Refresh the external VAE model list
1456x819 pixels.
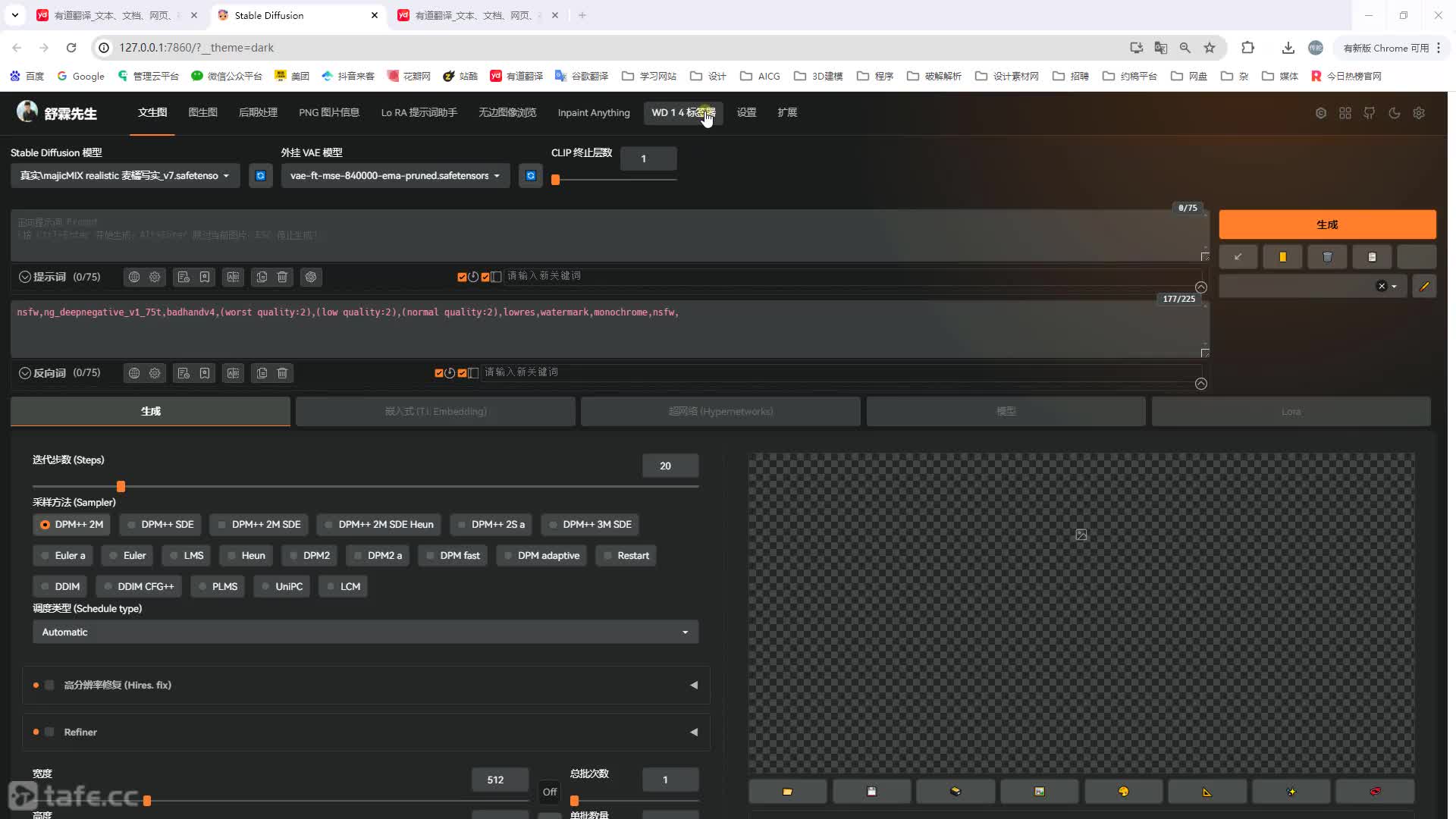click(531, 176)
